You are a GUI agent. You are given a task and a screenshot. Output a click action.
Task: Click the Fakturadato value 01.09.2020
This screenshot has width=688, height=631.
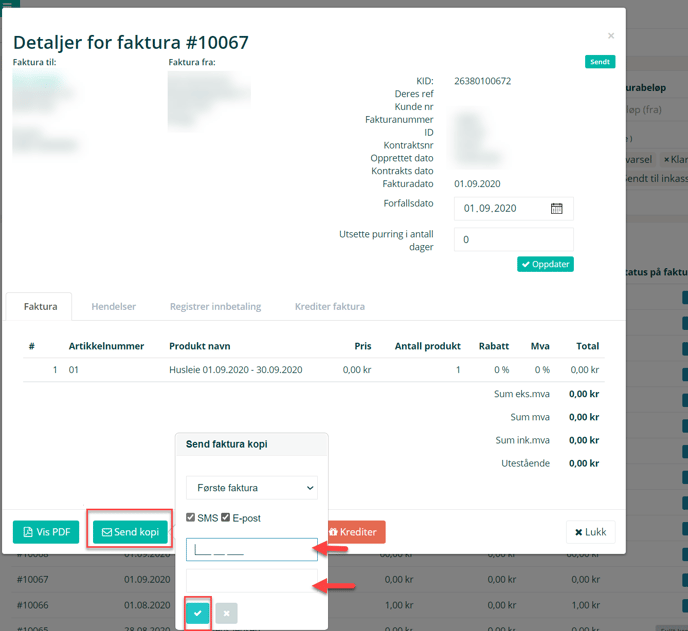(x=477, y=184)
